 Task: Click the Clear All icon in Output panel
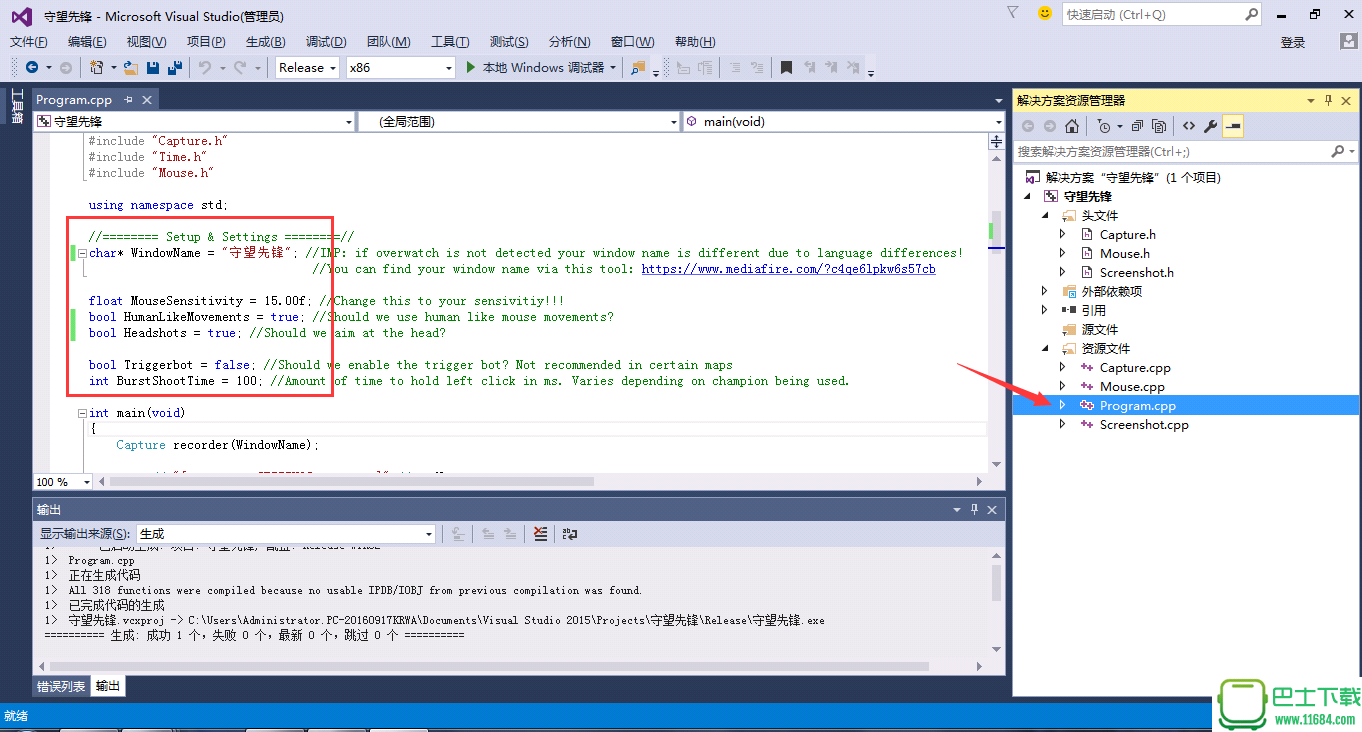[541, 534]
